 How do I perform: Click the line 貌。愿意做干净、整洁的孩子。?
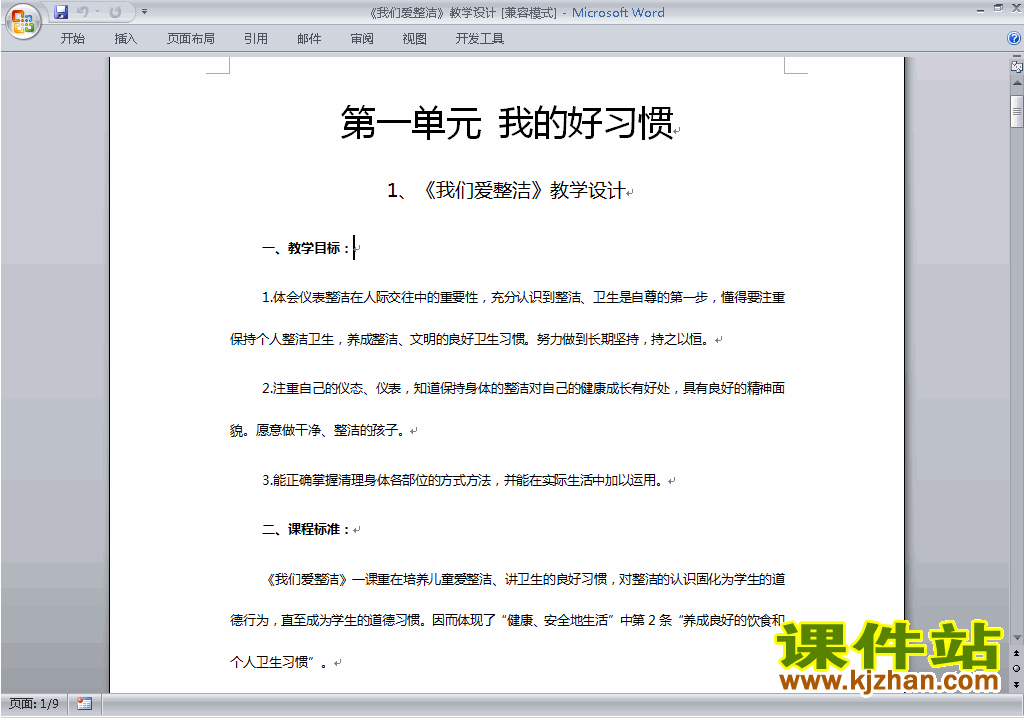(x=317, y=430)
